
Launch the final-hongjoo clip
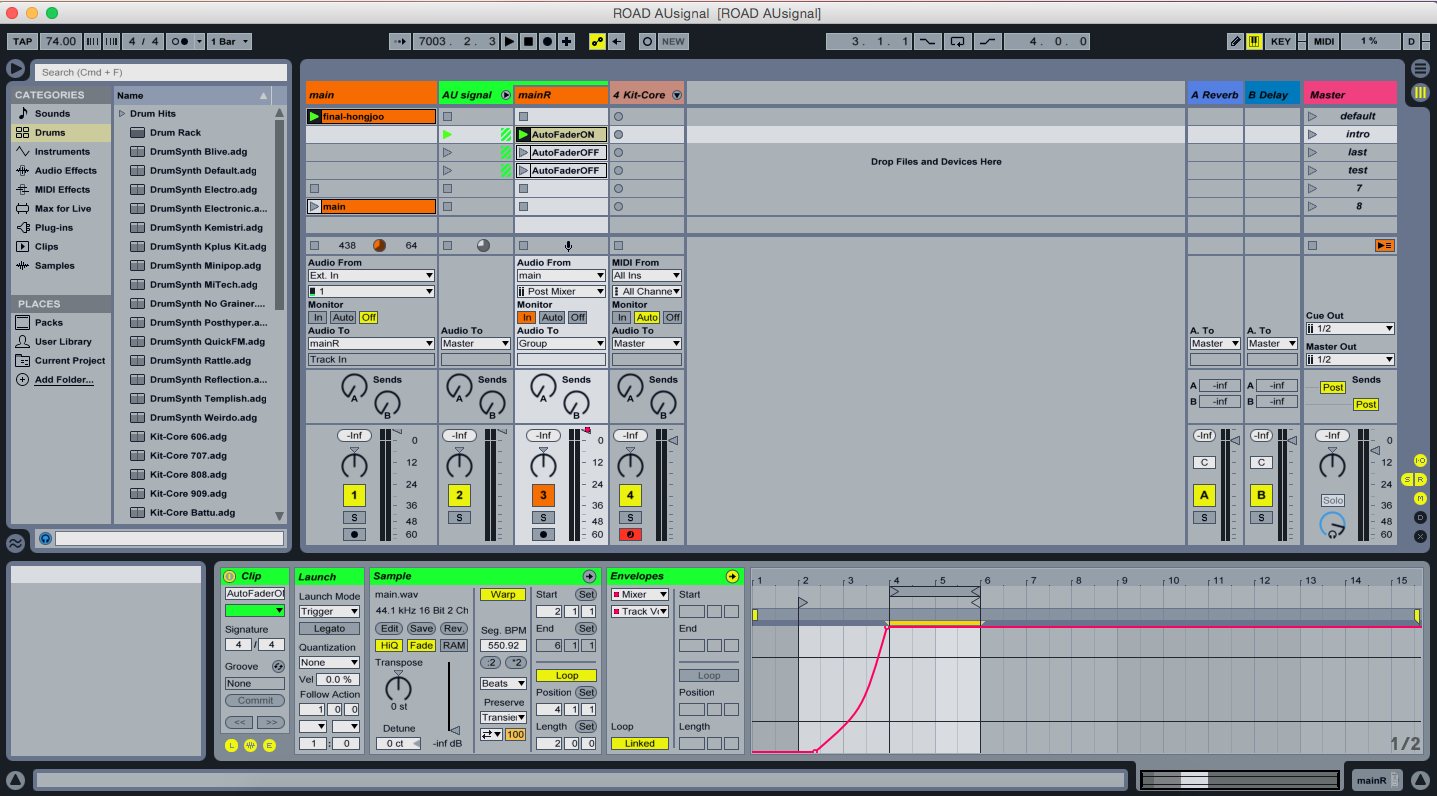[315, 116]
